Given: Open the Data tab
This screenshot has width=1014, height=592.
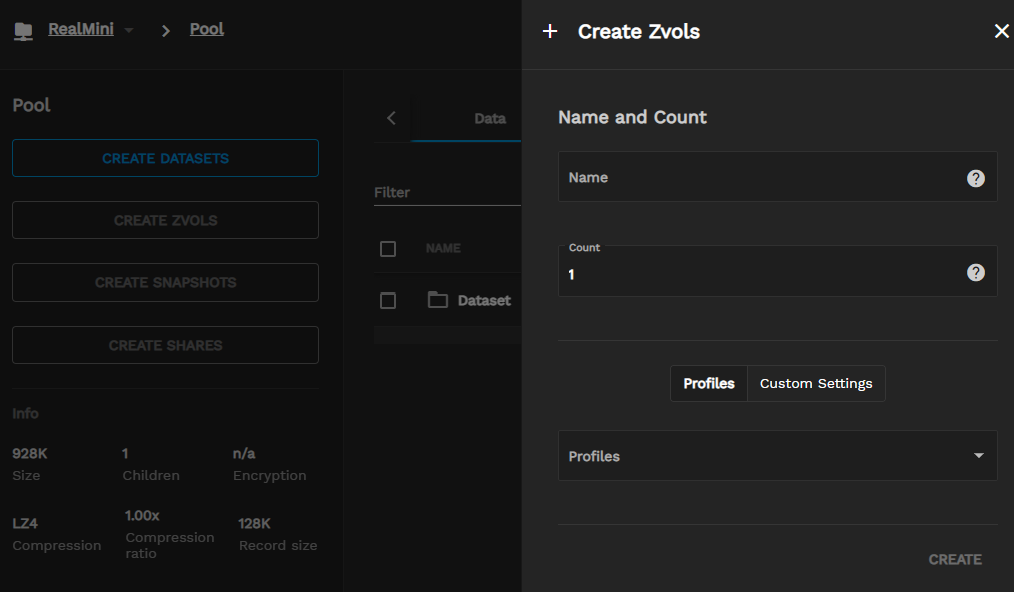Looking at the screenshot, I should [x=489, y=118].
